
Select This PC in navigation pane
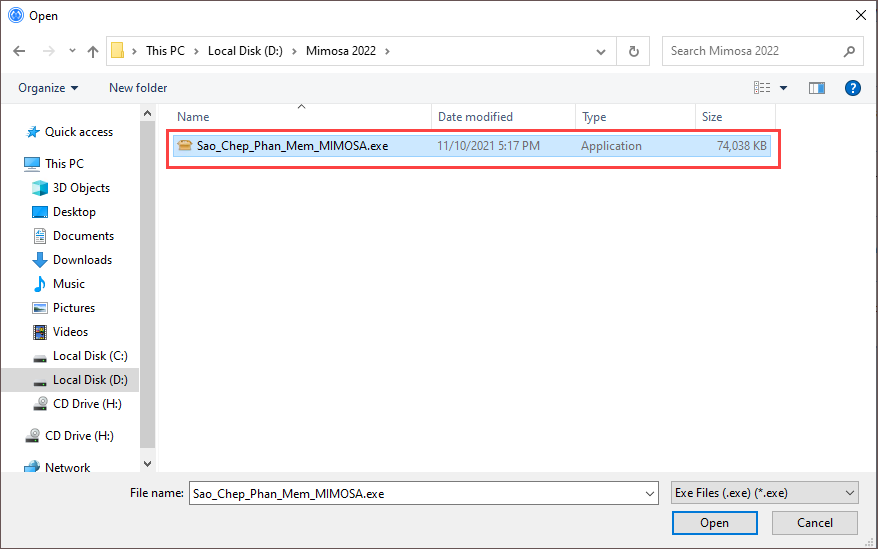pyautogui.click(x=64, y=164)
